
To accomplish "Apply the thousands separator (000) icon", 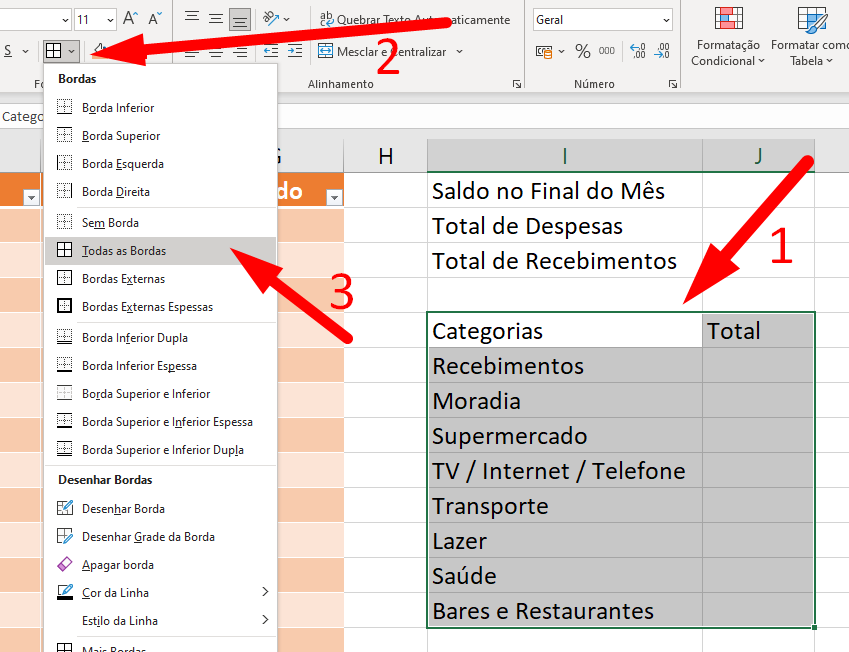I will 606,51.
